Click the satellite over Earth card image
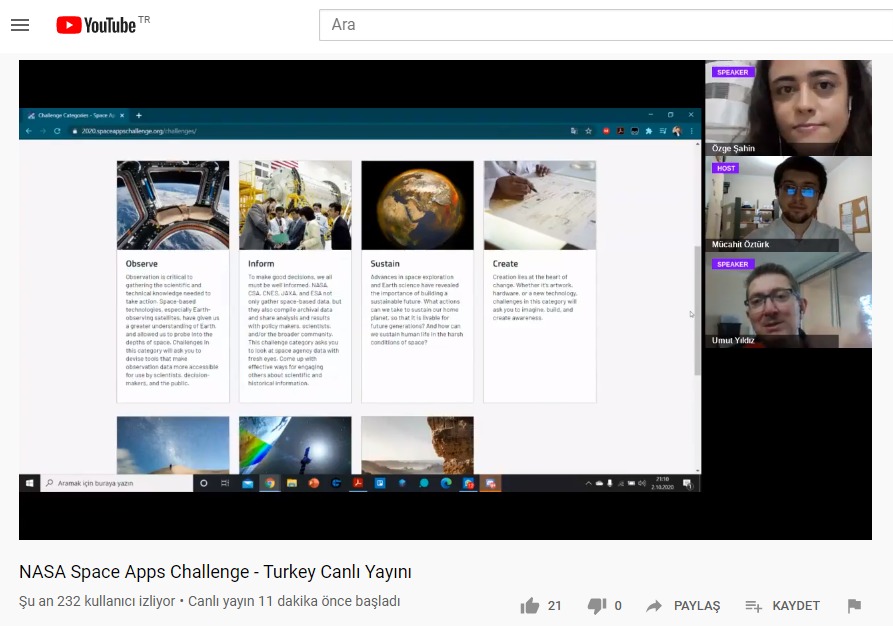The height and width of the screenshot is (626, 893). click(295, 445)
